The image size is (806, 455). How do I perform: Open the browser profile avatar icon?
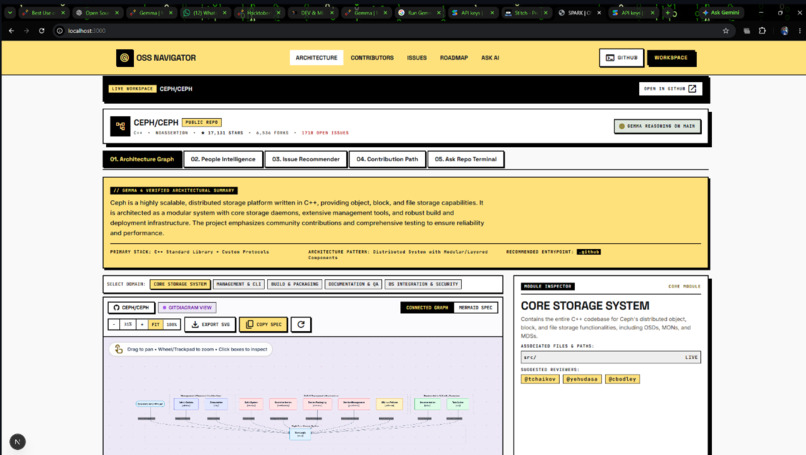coord(784,31)
